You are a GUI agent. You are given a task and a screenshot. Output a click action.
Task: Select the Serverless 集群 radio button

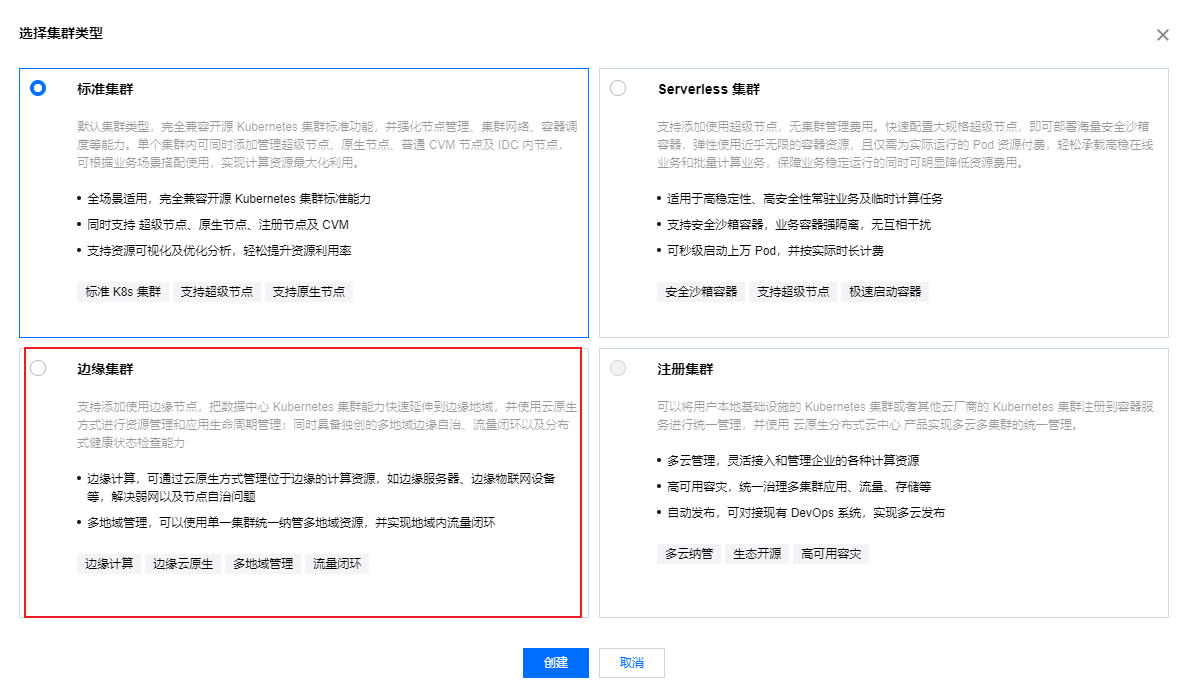[618, 88]
